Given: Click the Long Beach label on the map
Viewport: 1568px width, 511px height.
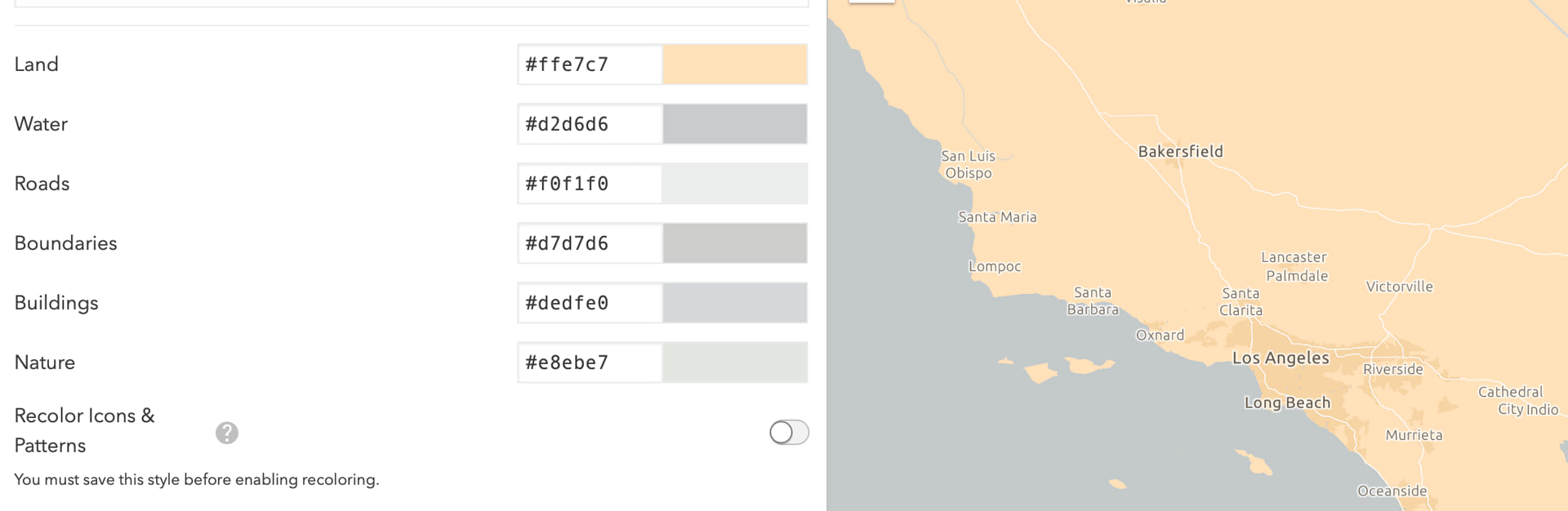Looking at the screenshot, I should click(x=1287, y=402).
